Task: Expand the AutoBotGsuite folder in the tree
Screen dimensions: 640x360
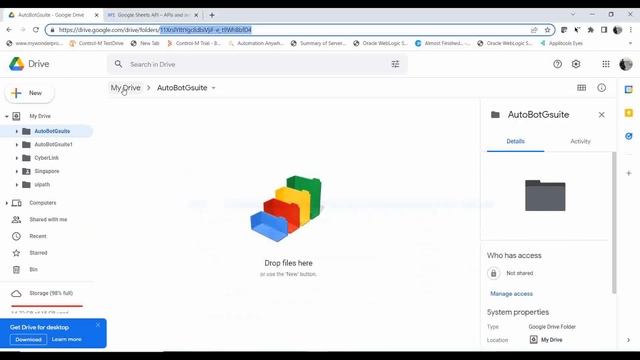Action: pyautogui.click(x=16, y=131)
